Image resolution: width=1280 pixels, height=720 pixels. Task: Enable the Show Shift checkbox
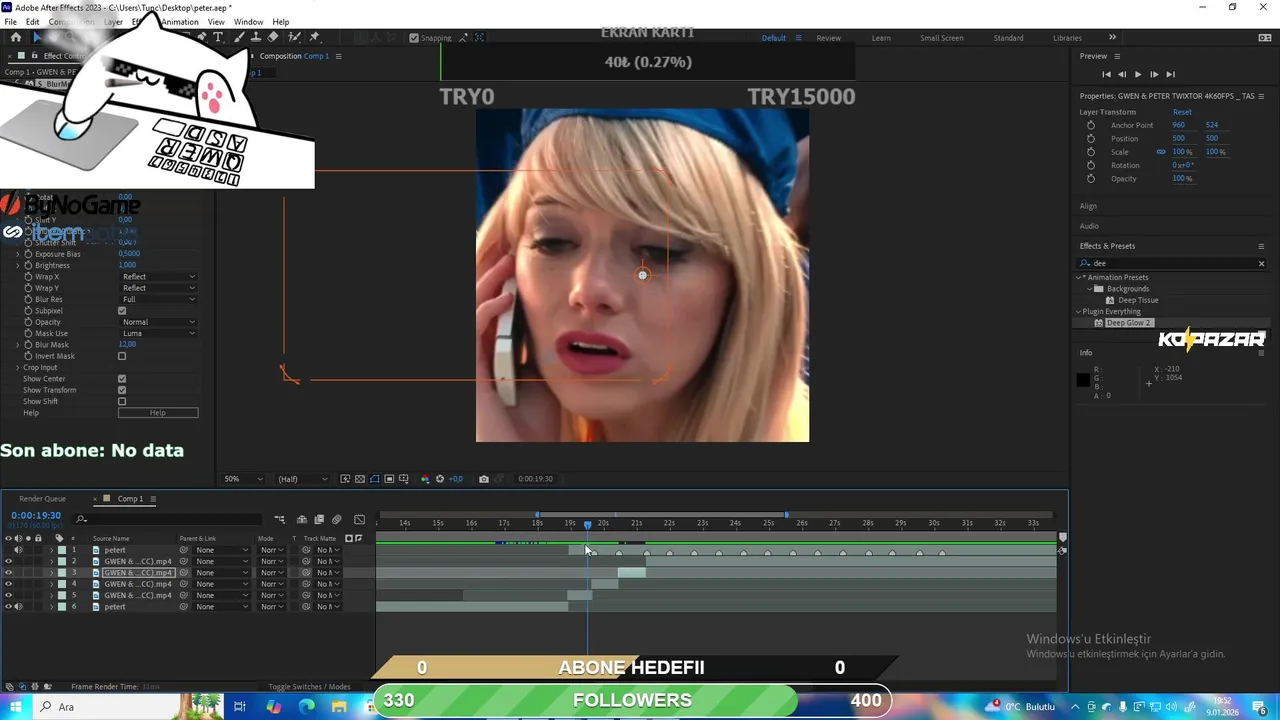pos(122,402)
